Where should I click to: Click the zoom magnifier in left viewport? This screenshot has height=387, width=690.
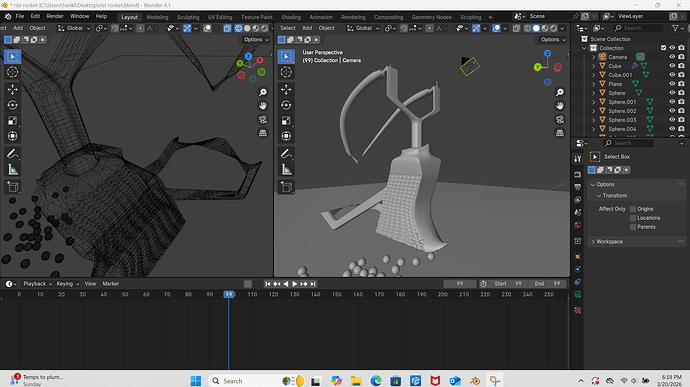pos(263,92)
